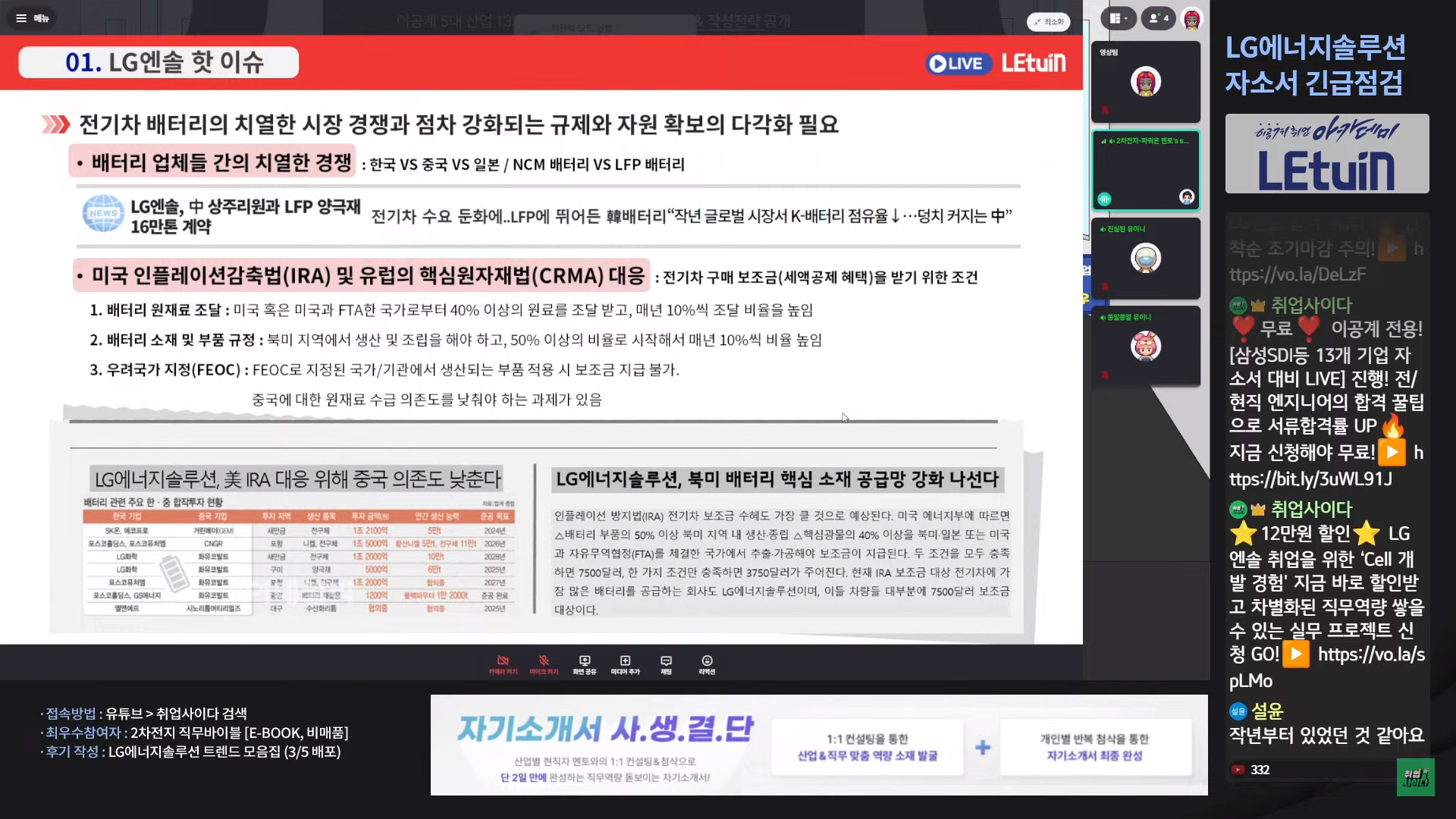Viewport: 1456px width, 819px height.
Task: Click the 중국 의존도 낮춘다 news headline
Action: (298, 479)
